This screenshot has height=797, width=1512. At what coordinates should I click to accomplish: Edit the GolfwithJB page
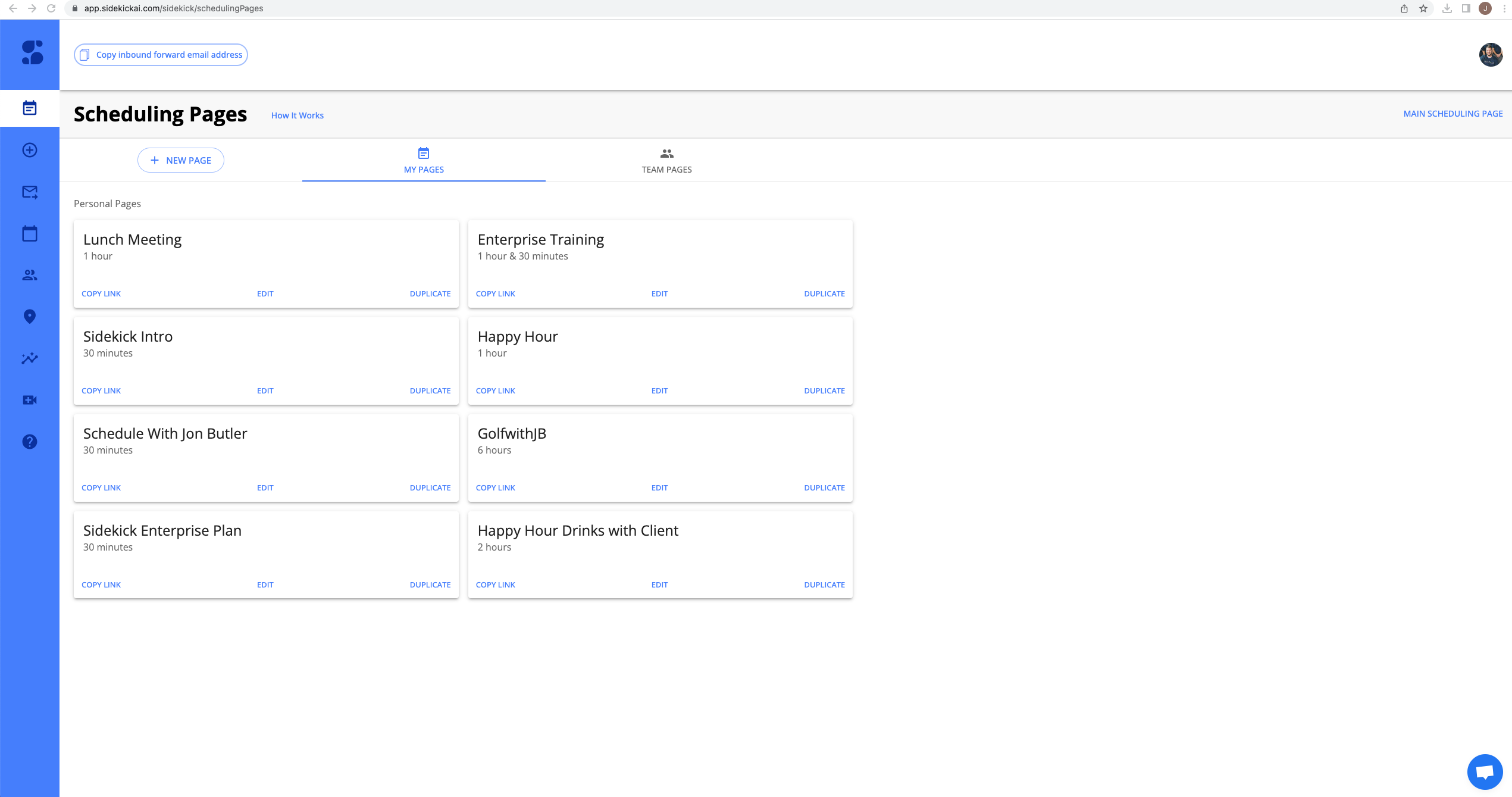660,488
